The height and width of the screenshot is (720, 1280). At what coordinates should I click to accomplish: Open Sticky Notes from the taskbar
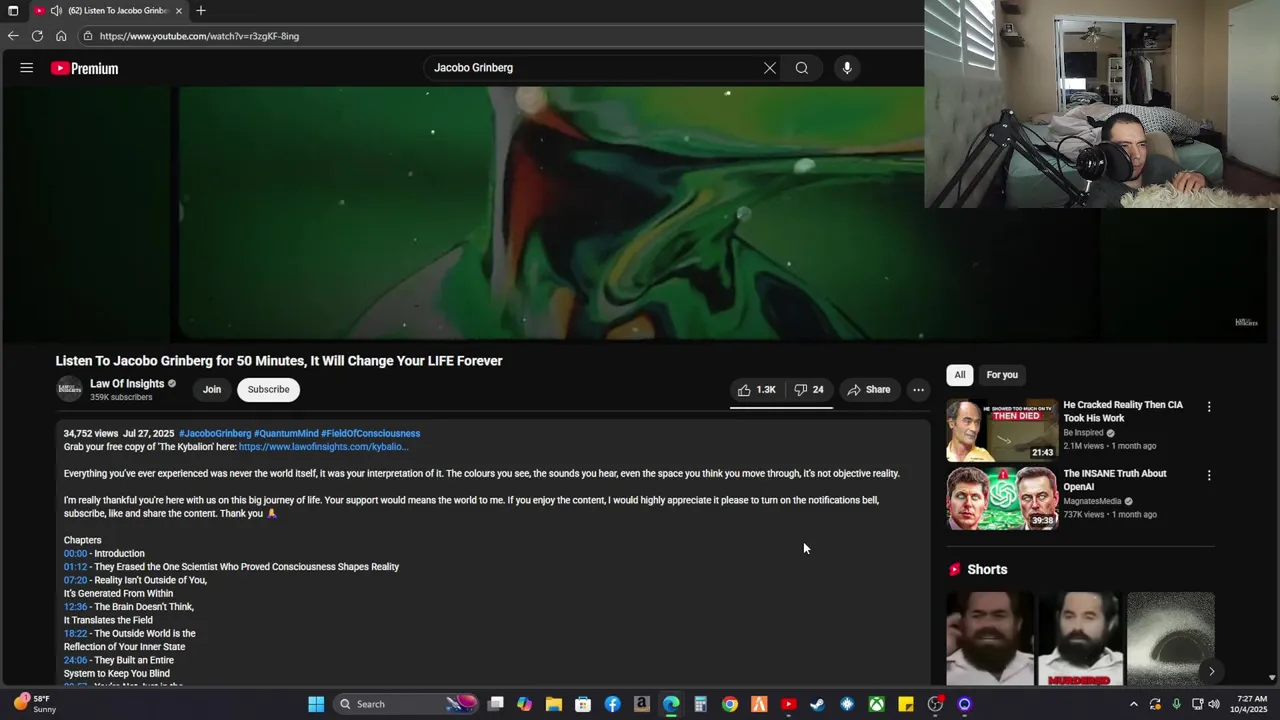tap(906, 704)
